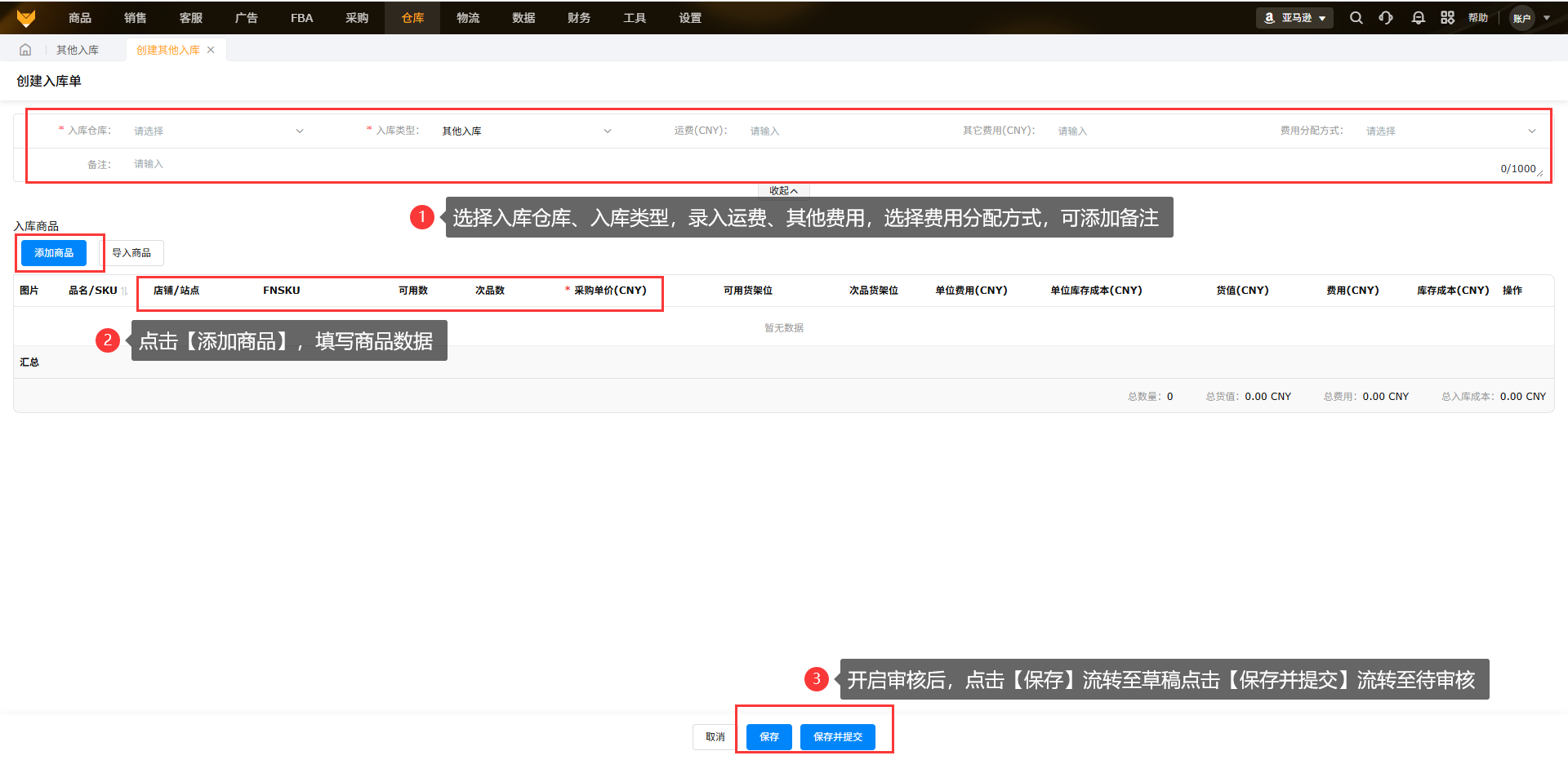The width and height of the screenshot is (1568, 760).
Task: Click the 图片 column header
Action: (x=29, y=291)
